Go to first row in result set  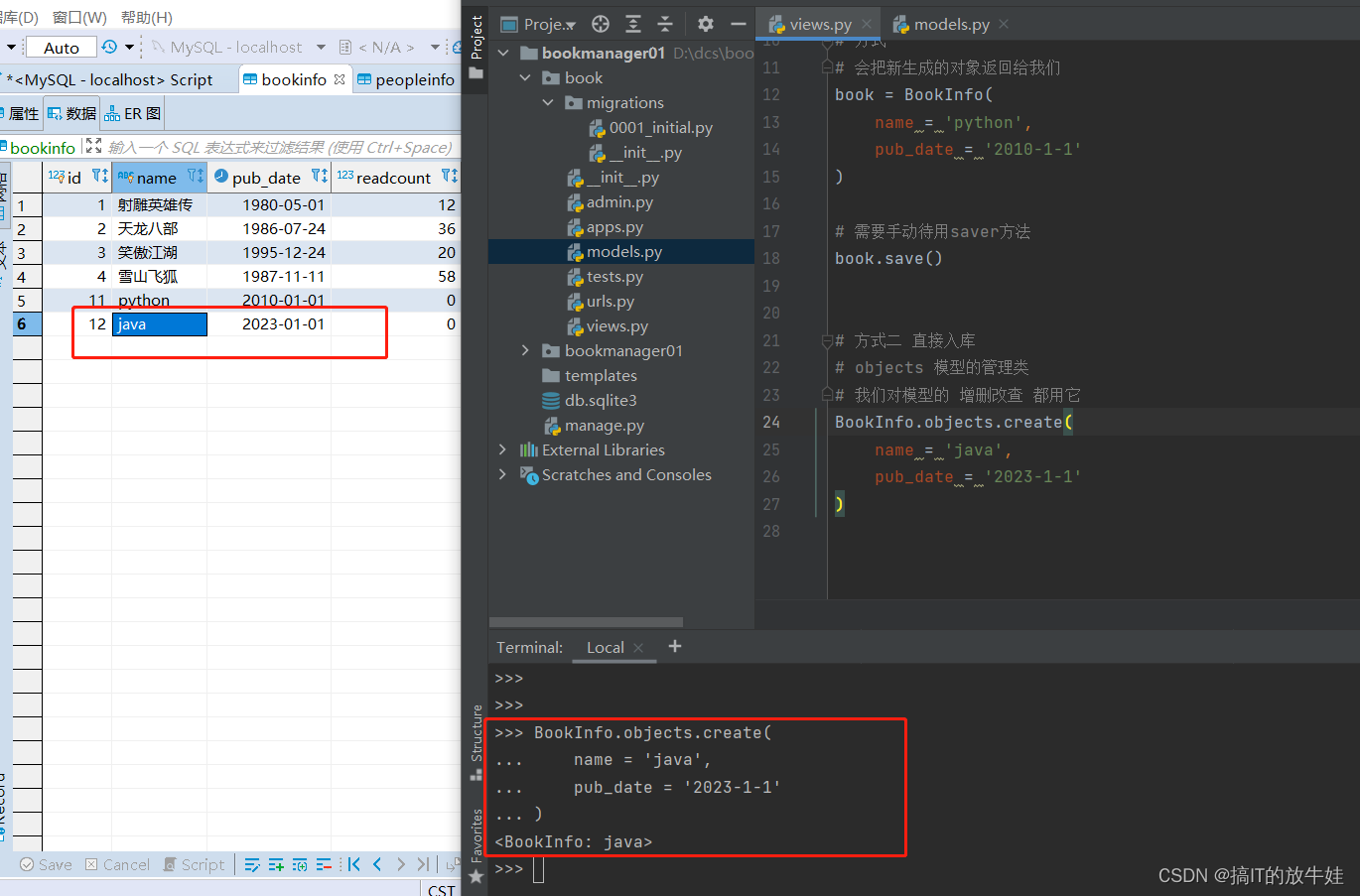[354, 864]
